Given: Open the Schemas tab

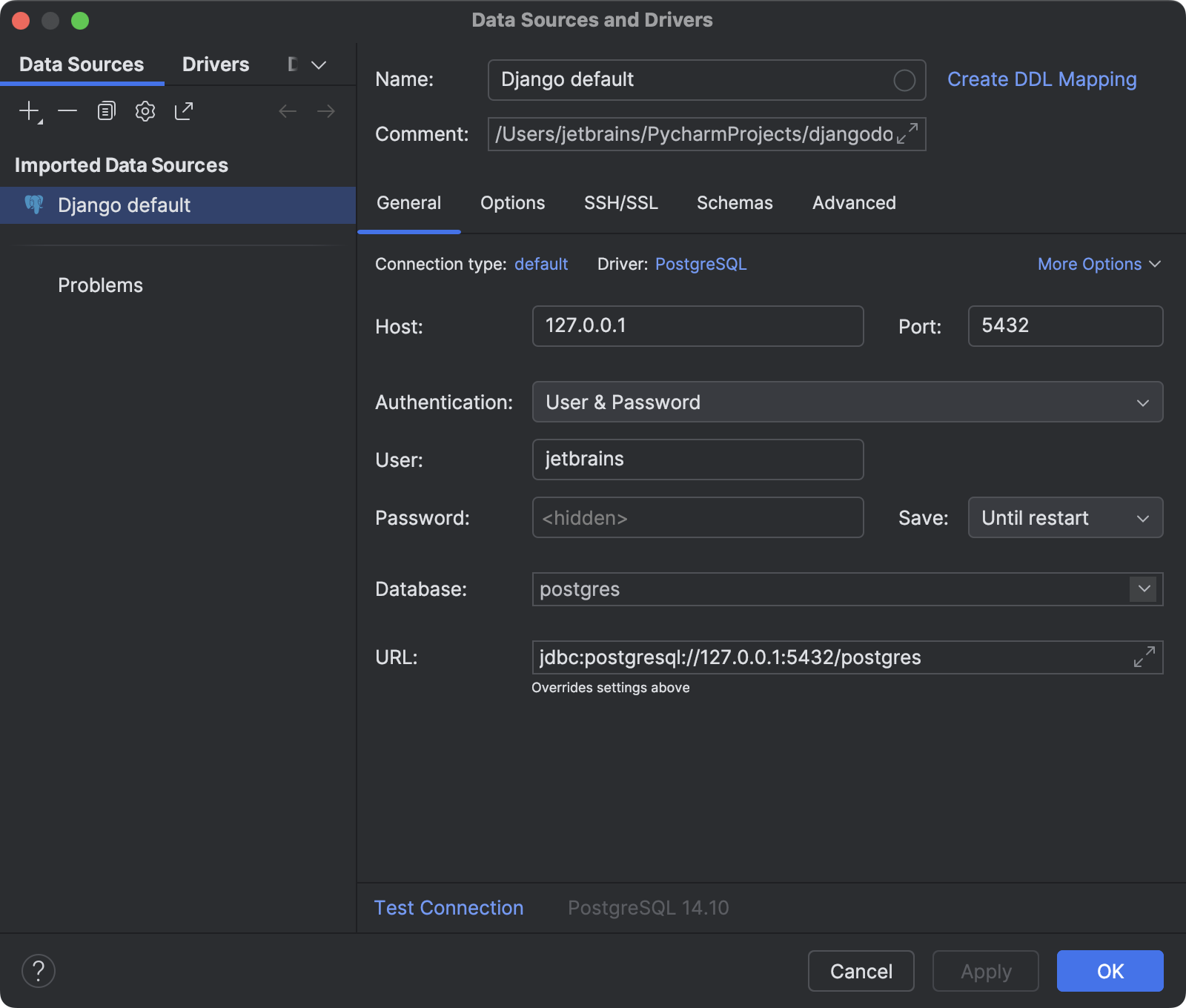Looking at the screenshot, I should (x=735, y=203).
